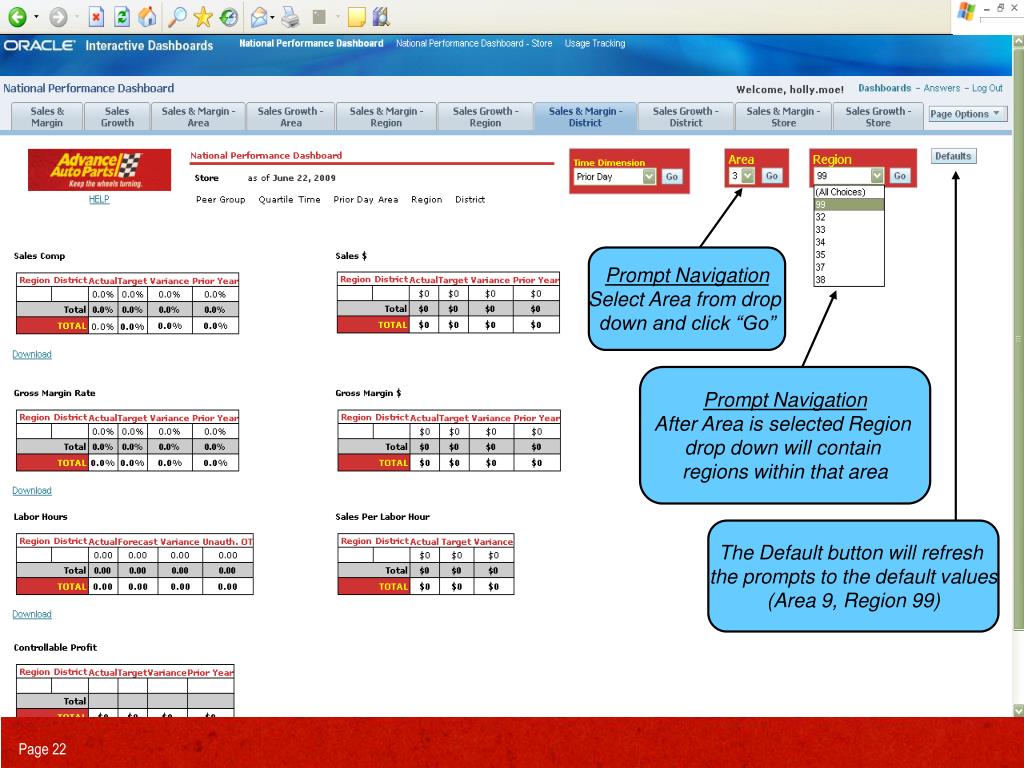Click Go button next to Area
This screenshot has width=1024, height=768.
click(771, 176)
